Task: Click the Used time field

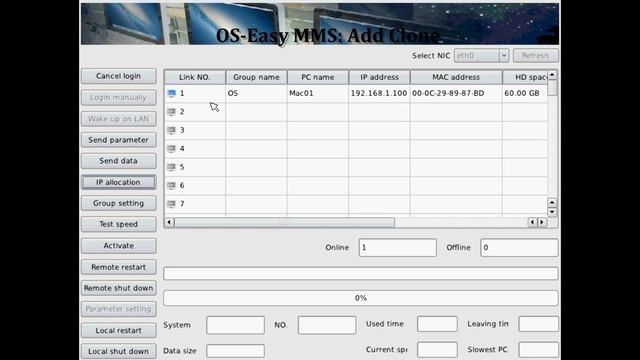Action: (437, 324)
